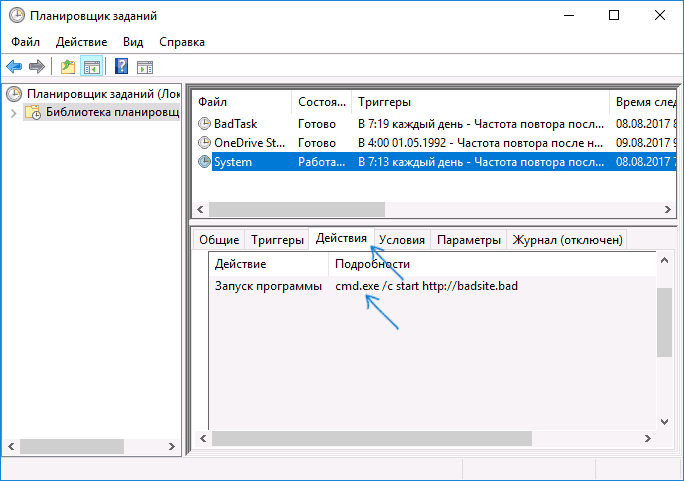
Task: Select the BadTask clock icon in list
Action: pyautogui.click(x=205, y=124)
